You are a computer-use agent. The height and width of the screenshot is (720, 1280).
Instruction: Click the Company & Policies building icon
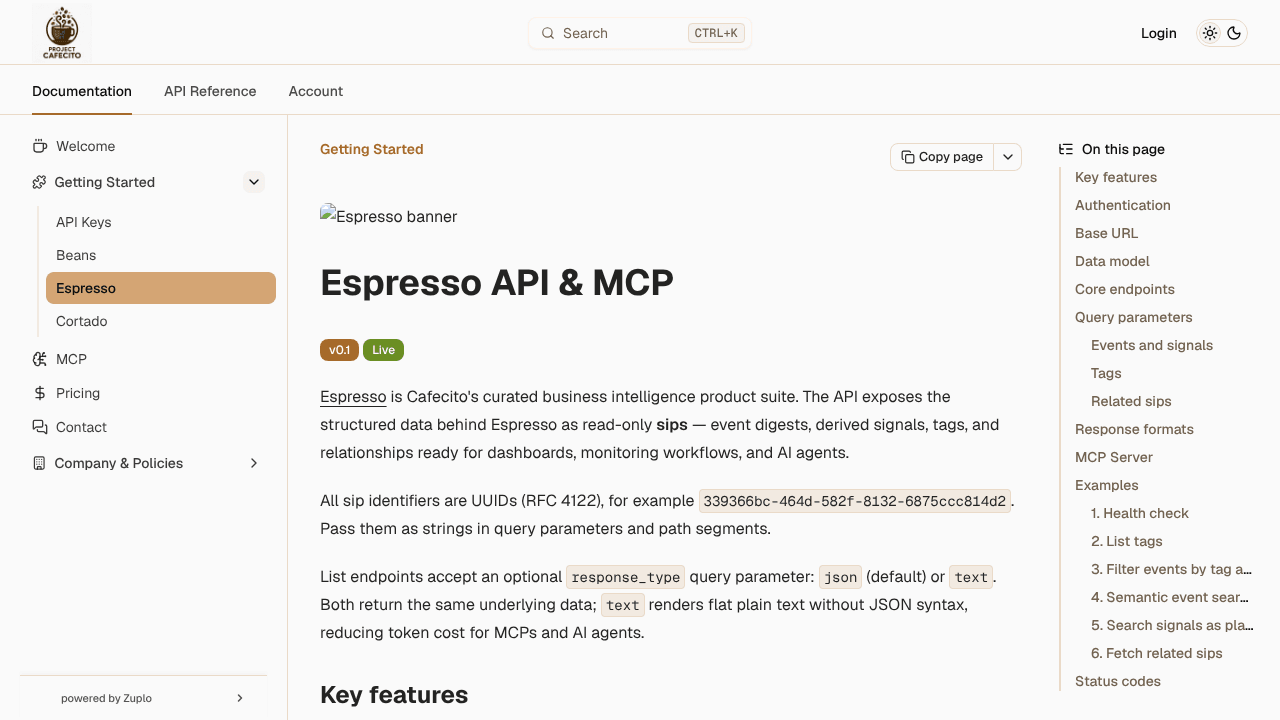tap(39, 463)
